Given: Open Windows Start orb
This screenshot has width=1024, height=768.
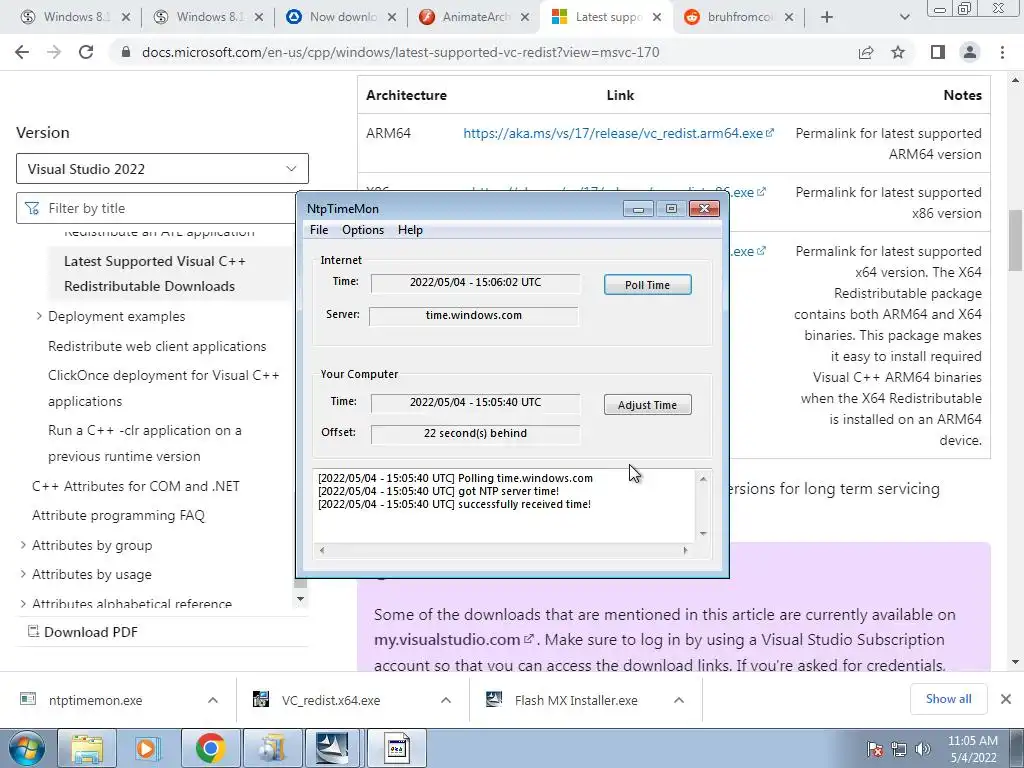Looking at the screenshot, I should click(x=26, y=748).
